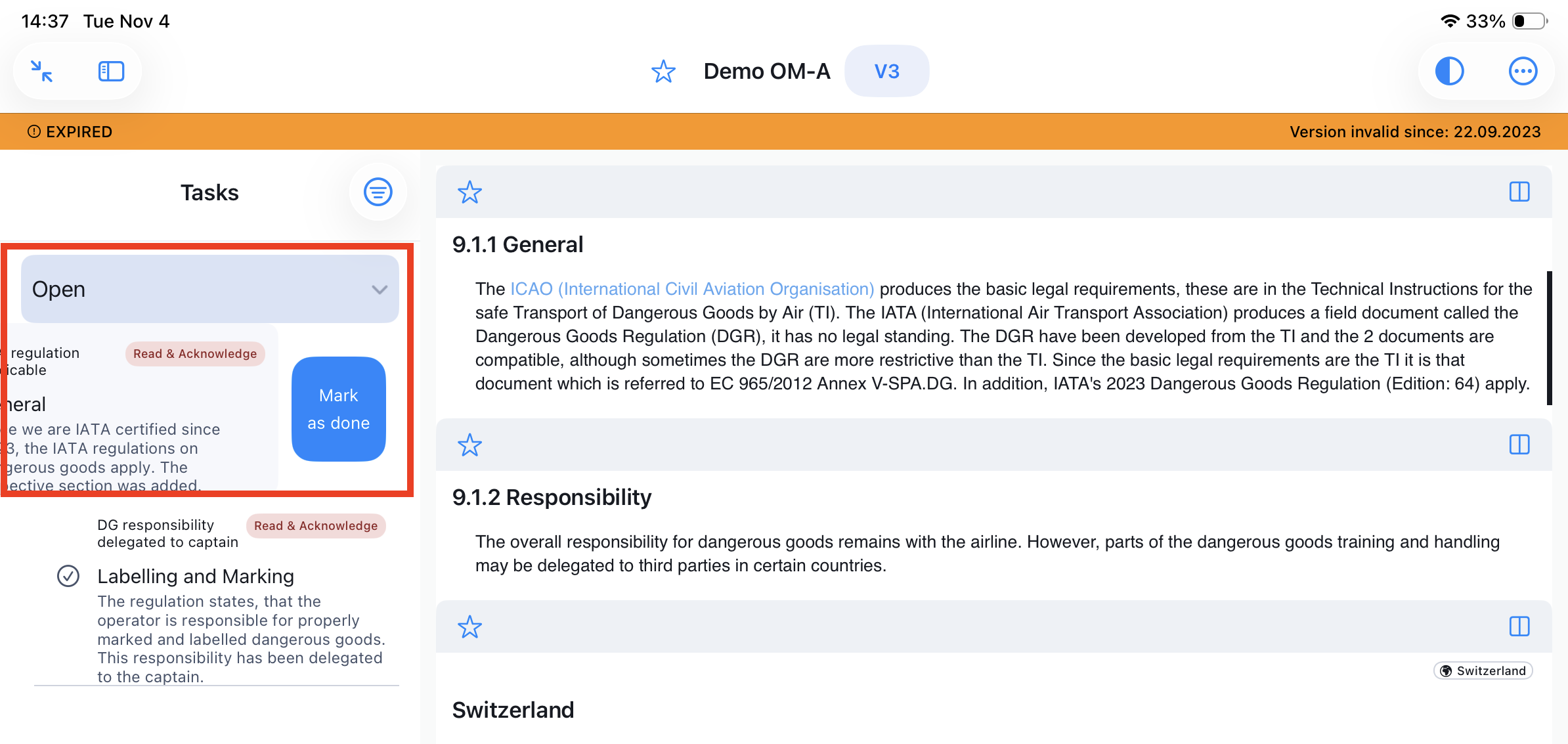Open split view for Switzerland section

(1519, 626)
